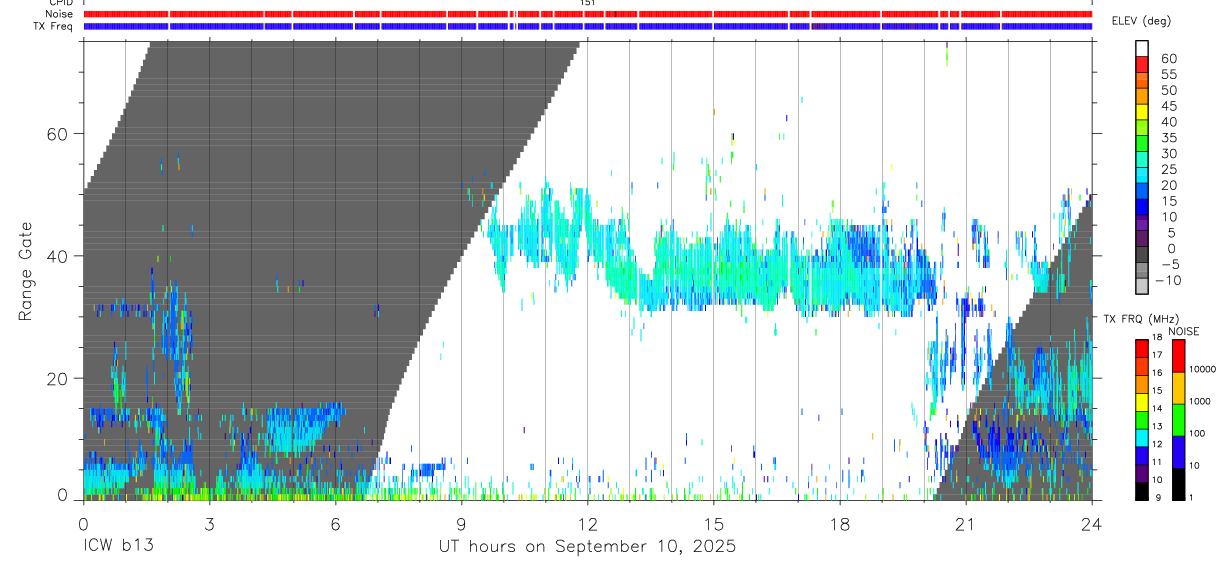The height and width of the screenshot is (567, 1228).
Task: Click the −10 label on ELEV color bar
Action: (1167, 281)
